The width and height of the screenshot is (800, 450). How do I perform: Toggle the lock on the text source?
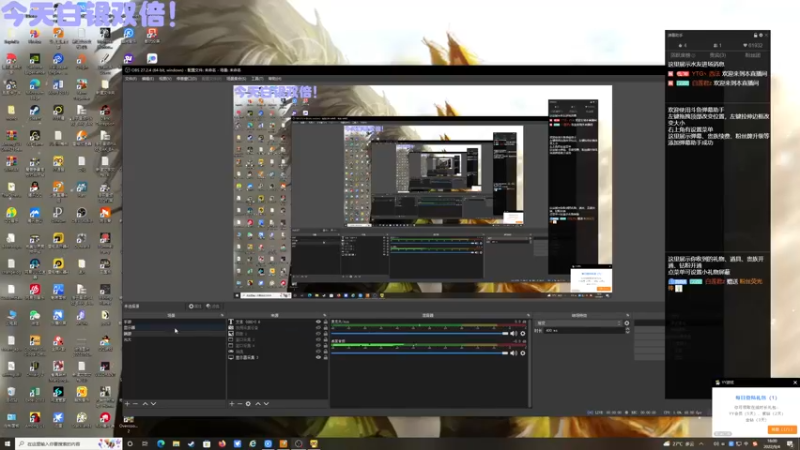tap(326, 322)
